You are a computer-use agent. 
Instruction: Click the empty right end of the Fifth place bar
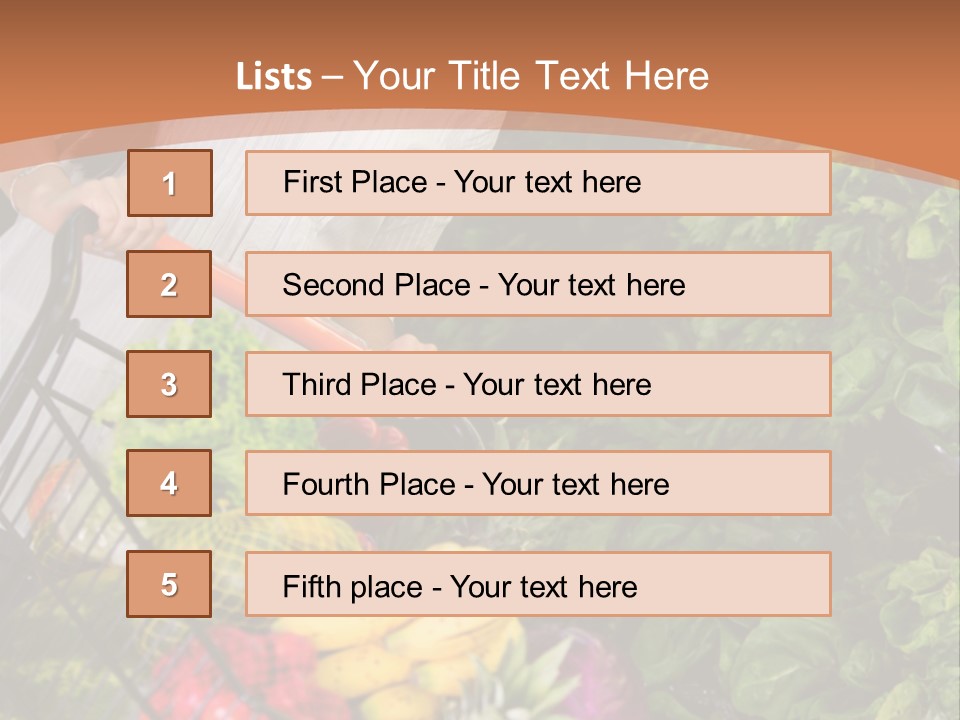click(760, 585)
